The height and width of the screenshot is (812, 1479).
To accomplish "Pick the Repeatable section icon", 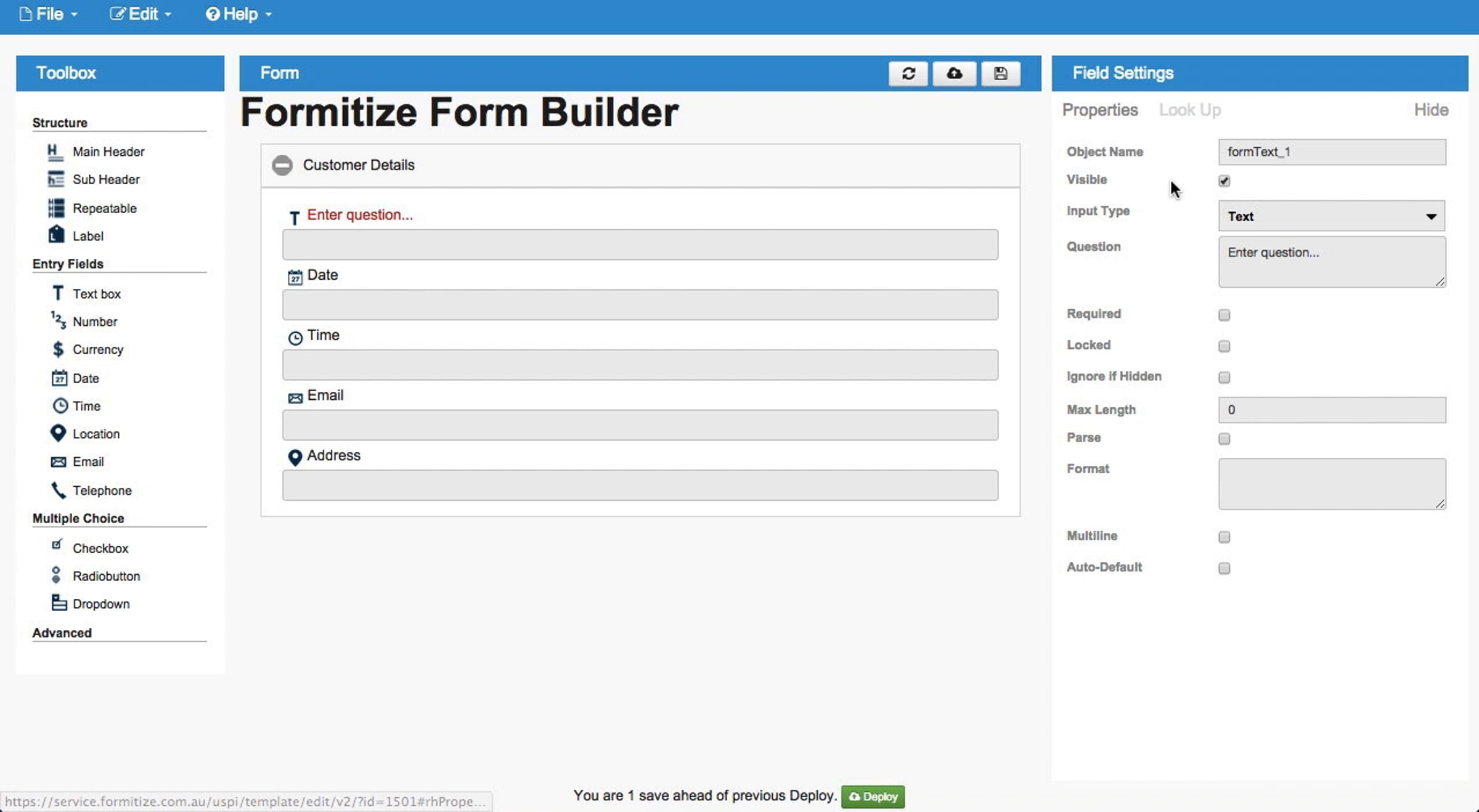I will [x=56, y=208].
